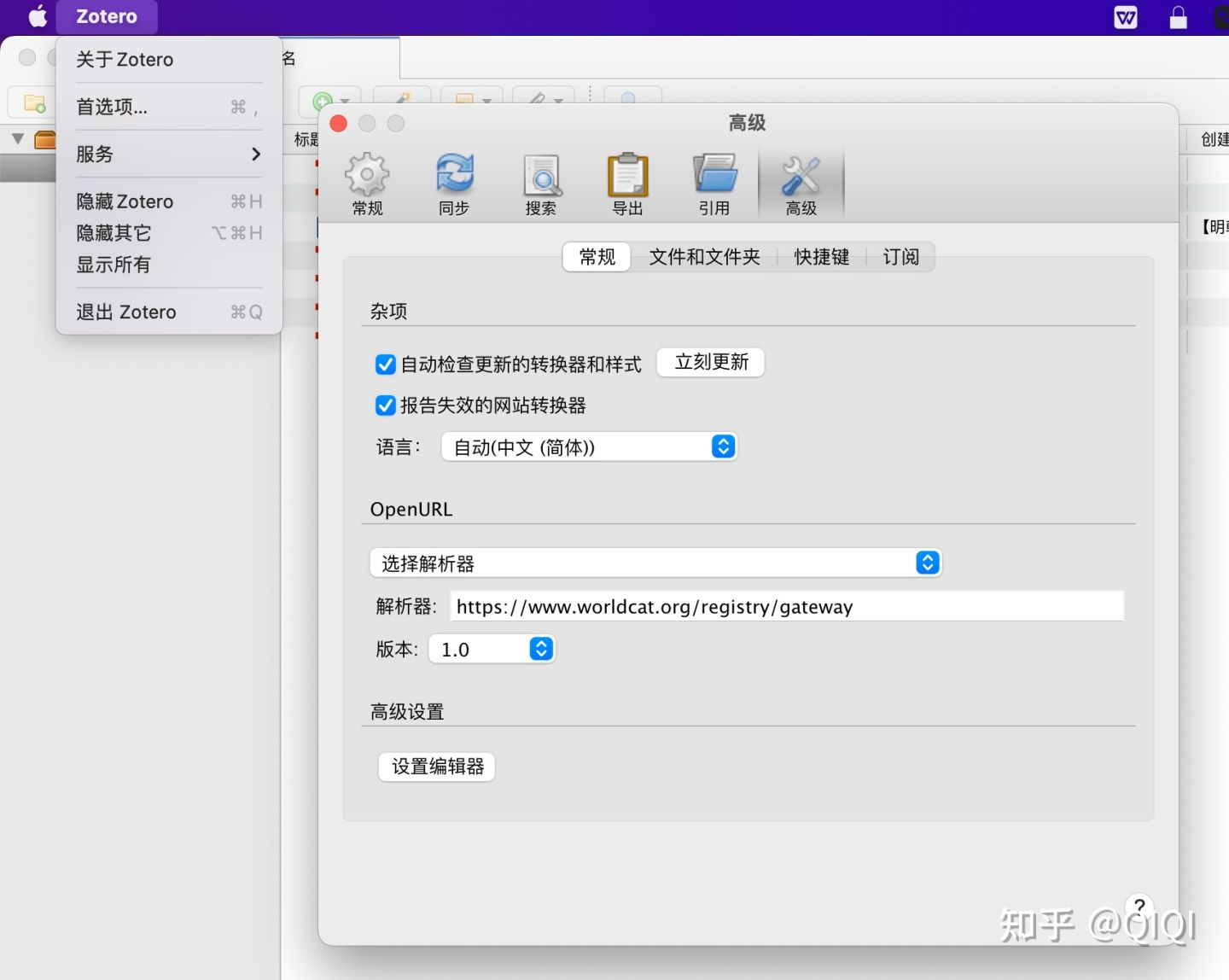Collapse the library tree disclosure triangle

pyautogui.click(x=18, y=138)
